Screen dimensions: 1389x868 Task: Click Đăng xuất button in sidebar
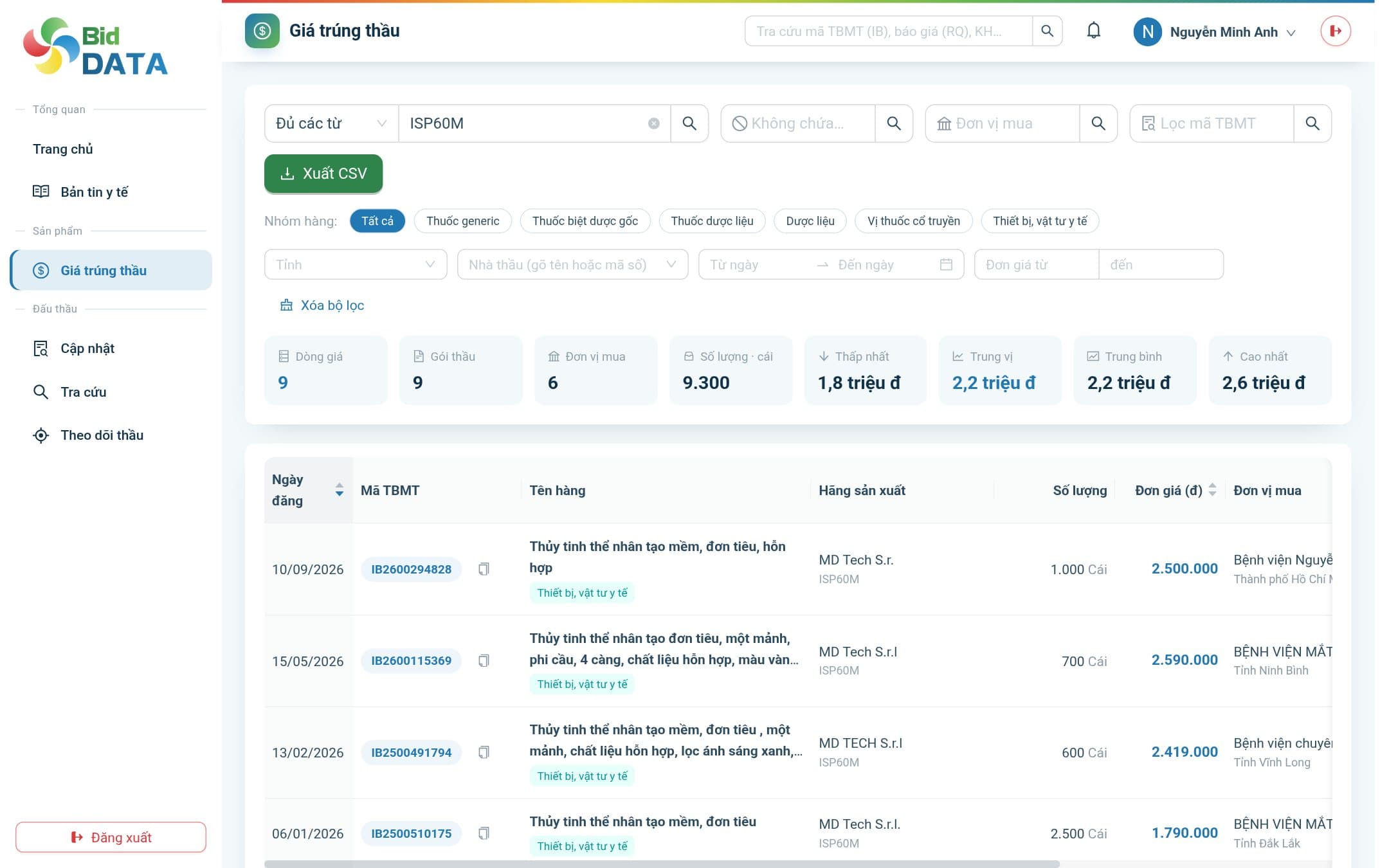[111, 837]
